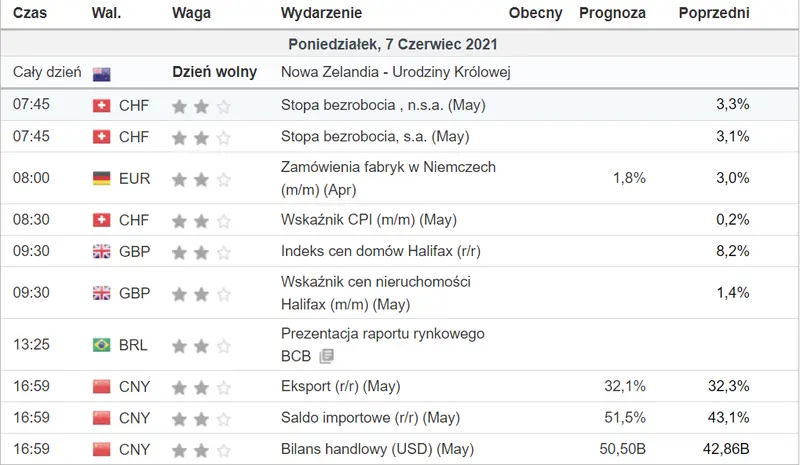Click Swiss flag in Wskaźnik CPI row

click(x=102, y=220)
